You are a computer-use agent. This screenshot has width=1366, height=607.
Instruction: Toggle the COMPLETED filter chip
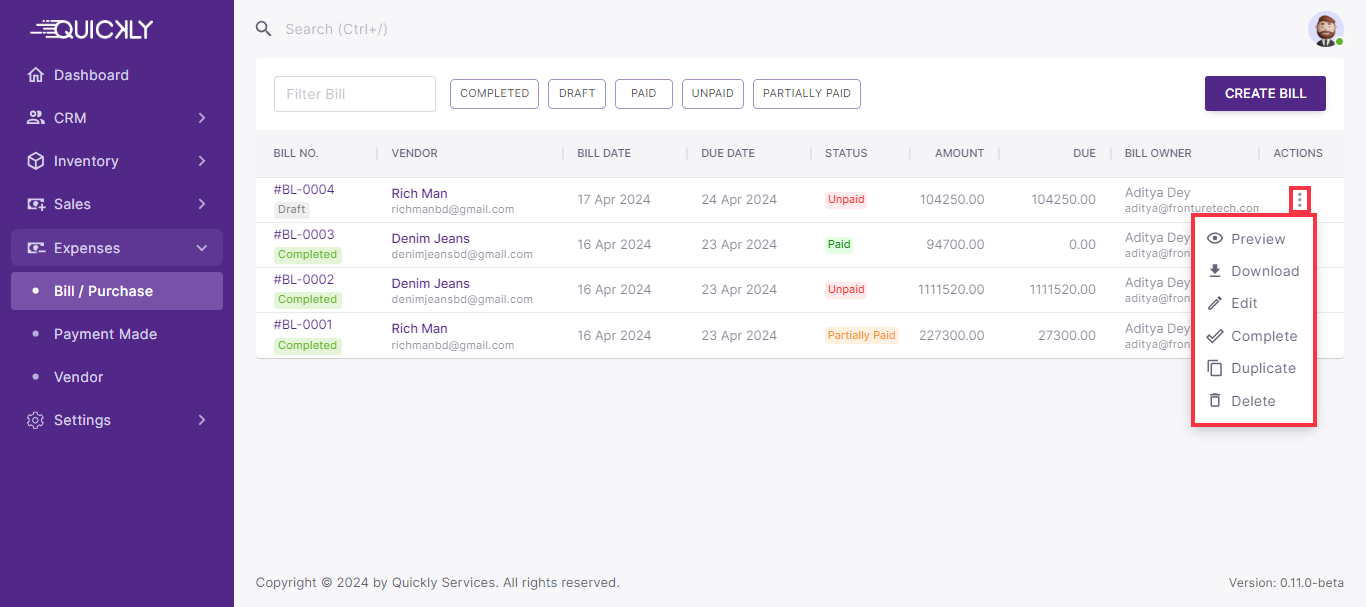pyautogui.click(x=494, y=94)
